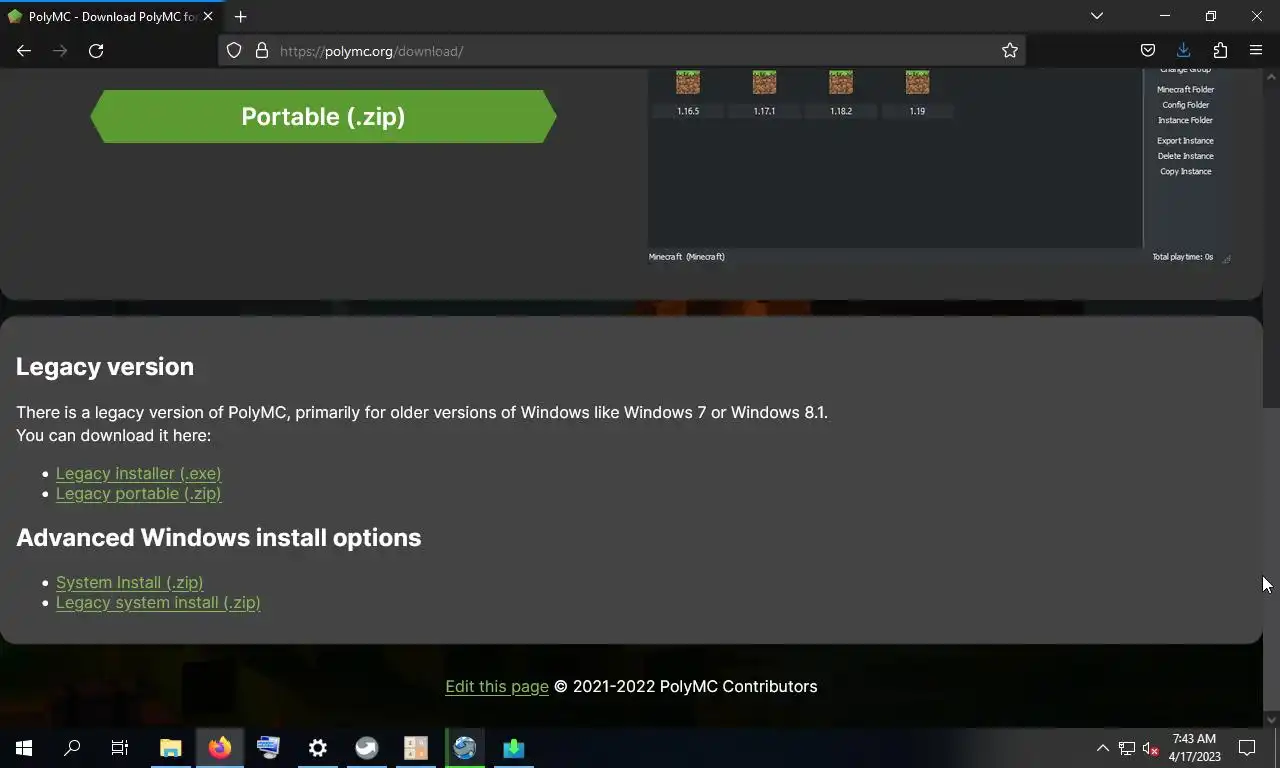Close the PolyMC download tab
Image resolution: width=1280 pixels, height=768 pixels.
[x=208, y=16]
